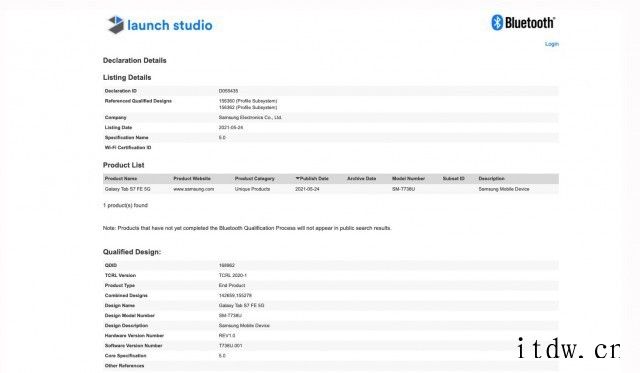Sort by Description column header
This screenshot has width=640, height=373.
pos(491,179)
